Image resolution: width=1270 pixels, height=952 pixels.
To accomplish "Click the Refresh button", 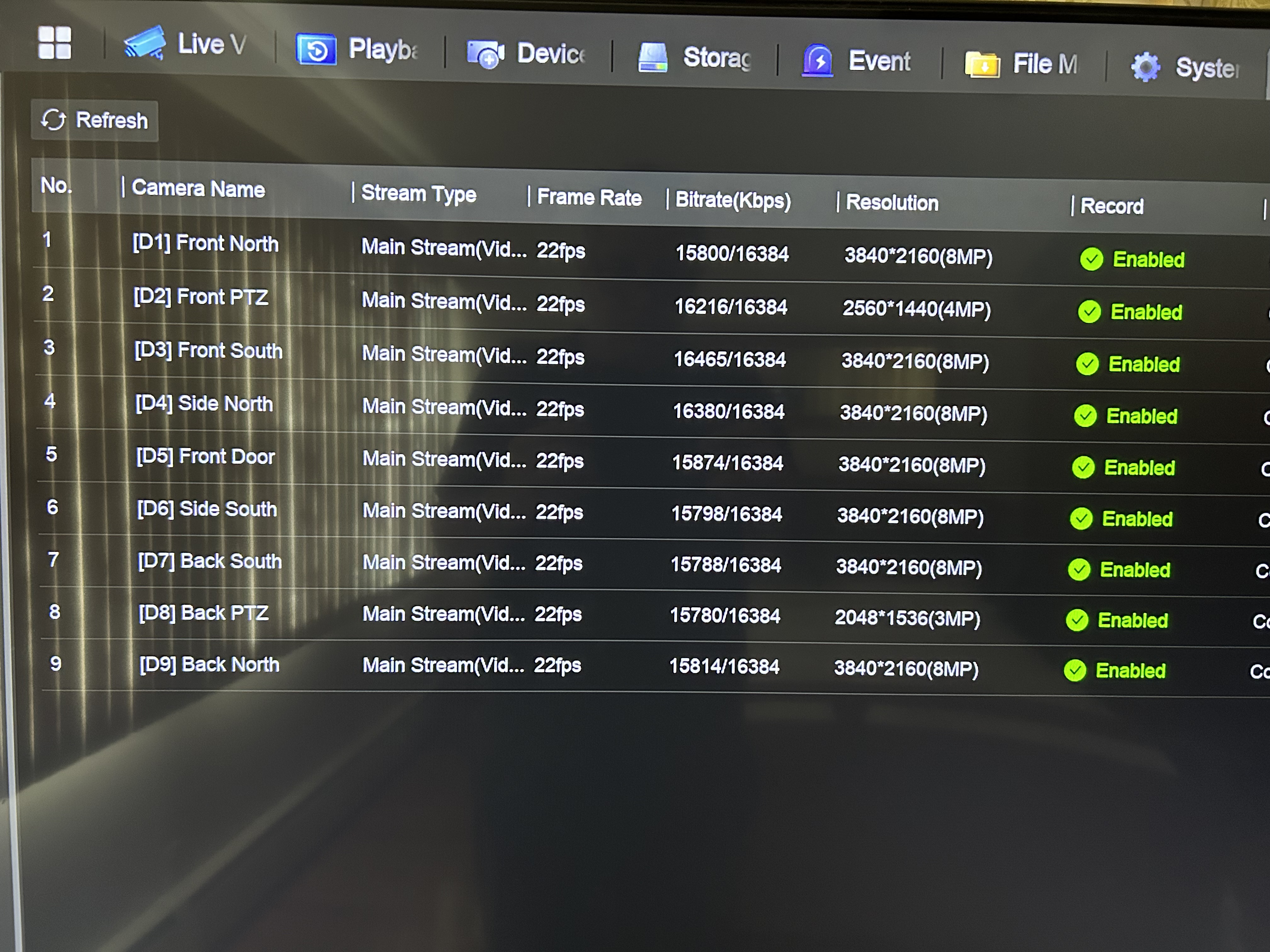I will coord(95,121).
